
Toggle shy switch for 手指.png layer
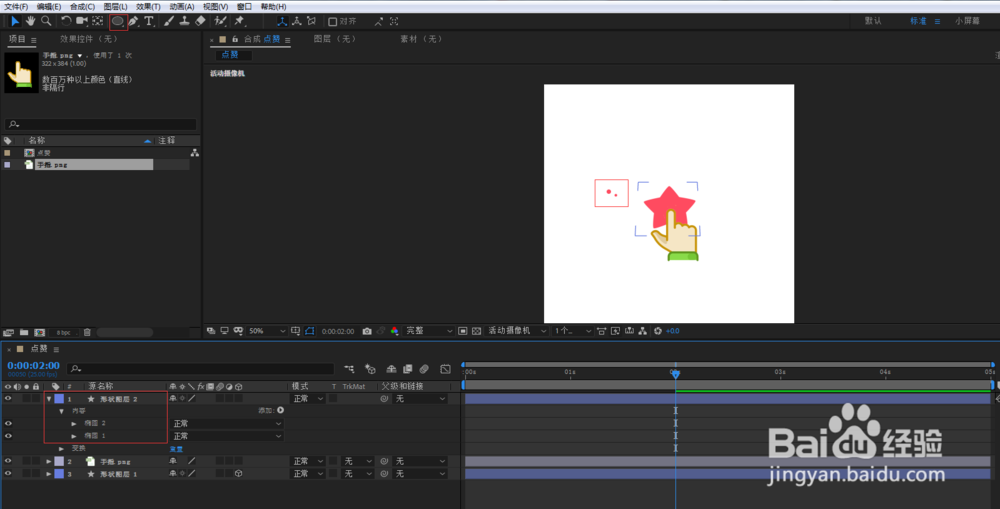coord(173,461)
